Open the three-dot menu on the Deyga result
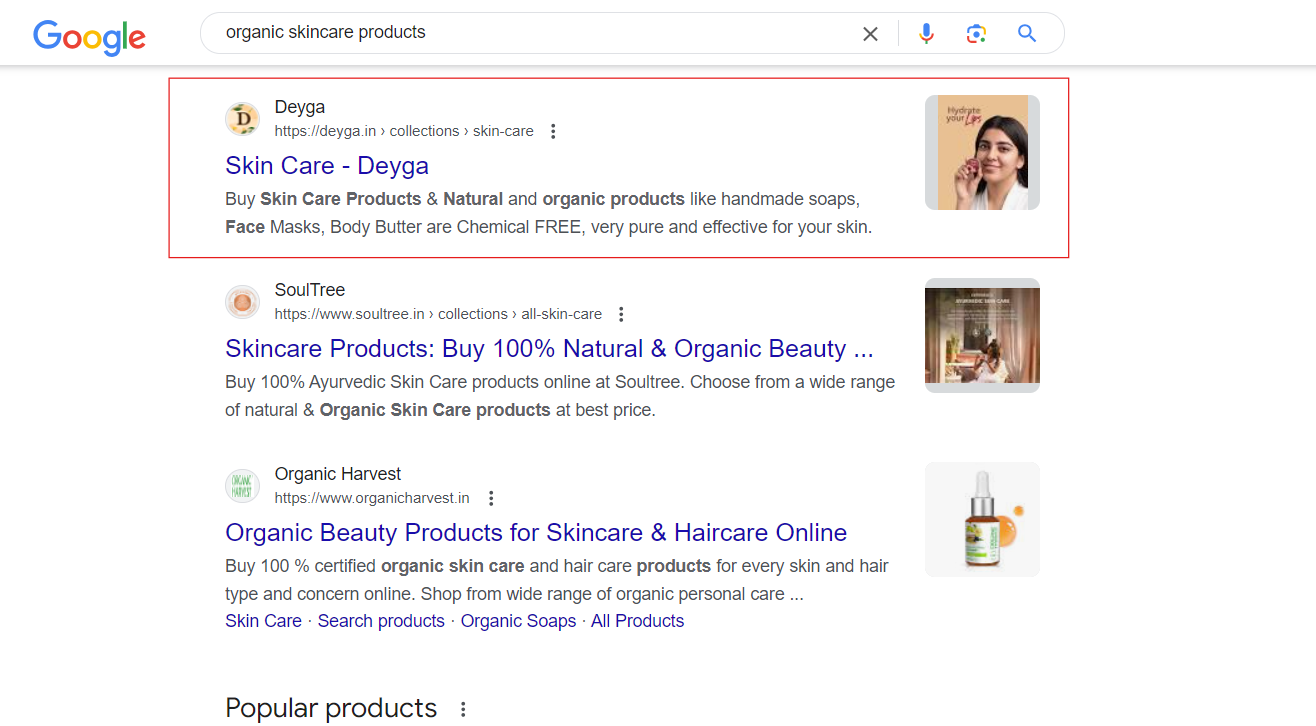The image size is (1316, 726). 553,130
